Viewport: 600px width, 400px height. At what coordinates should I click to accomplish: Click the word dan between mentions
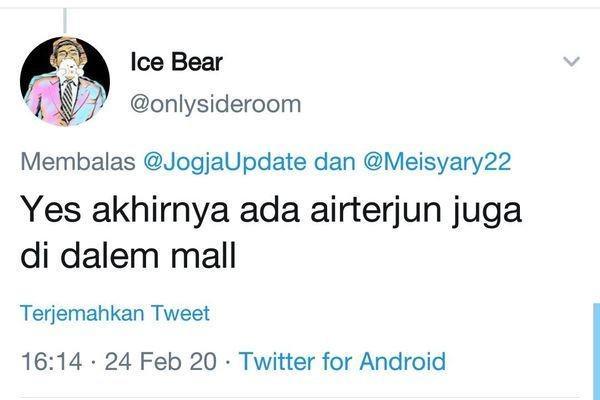(x=335, y=162)
